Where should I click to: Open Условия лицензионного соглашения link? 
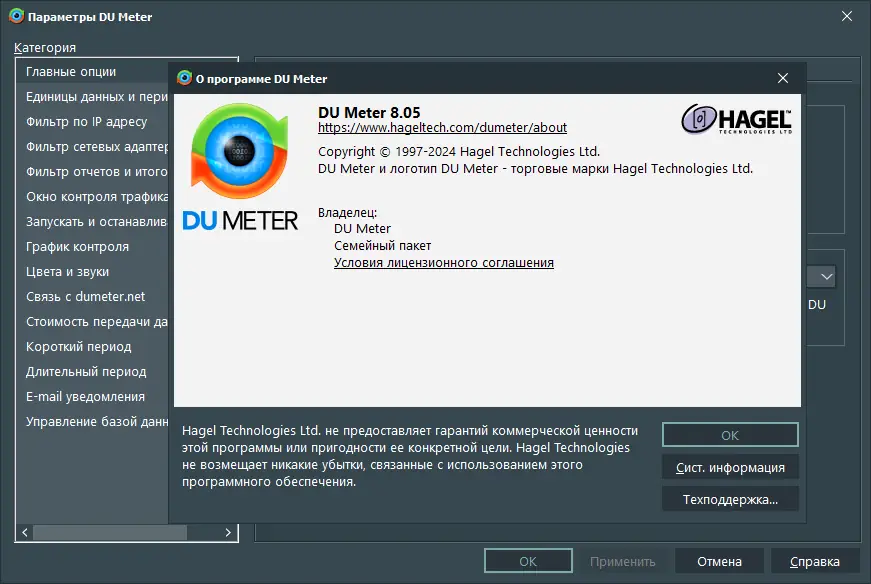pyautogui.click(x=444, y=263)
